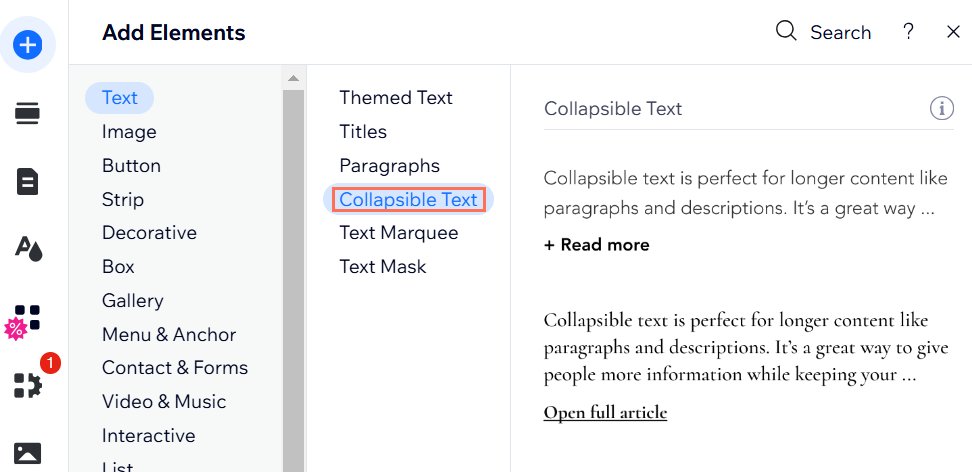Click the Collapsible Text info icon
Viewport: 972px width, 472px height.
[x=942, y=109]
